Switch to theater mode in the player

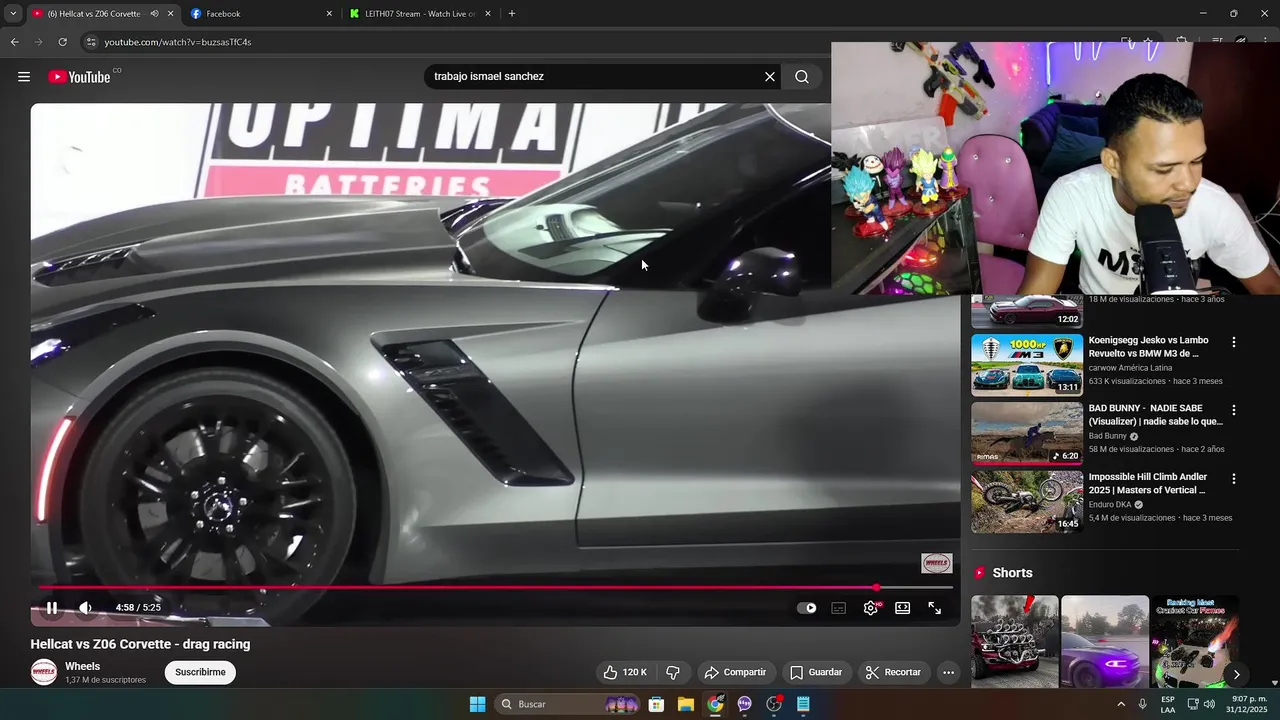903,608
